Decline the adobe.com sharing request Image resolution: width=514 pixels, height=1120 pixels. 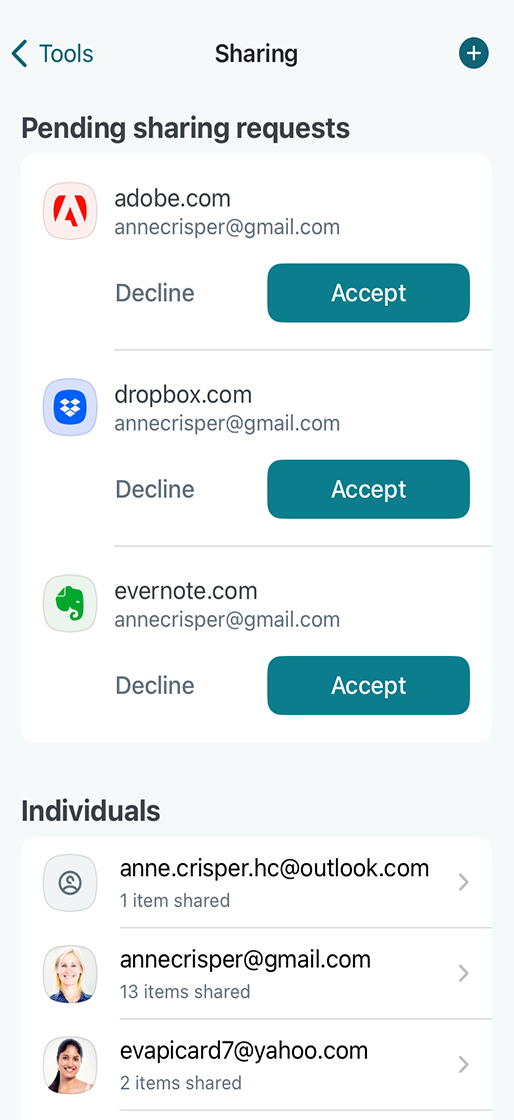coord(155,293)
